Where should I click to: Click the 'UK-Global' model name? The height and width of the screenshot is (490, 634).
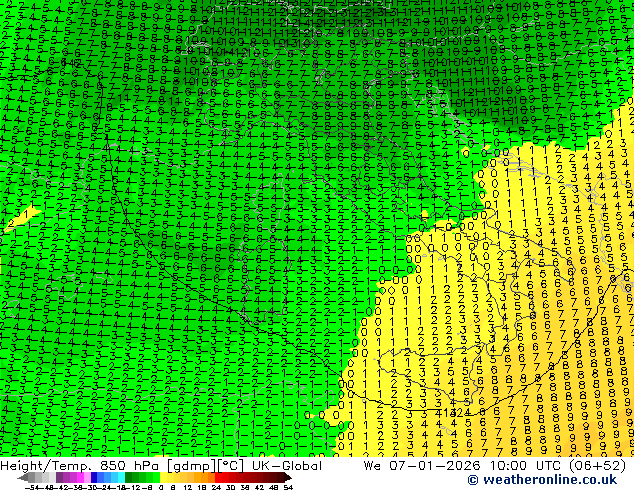287,466
